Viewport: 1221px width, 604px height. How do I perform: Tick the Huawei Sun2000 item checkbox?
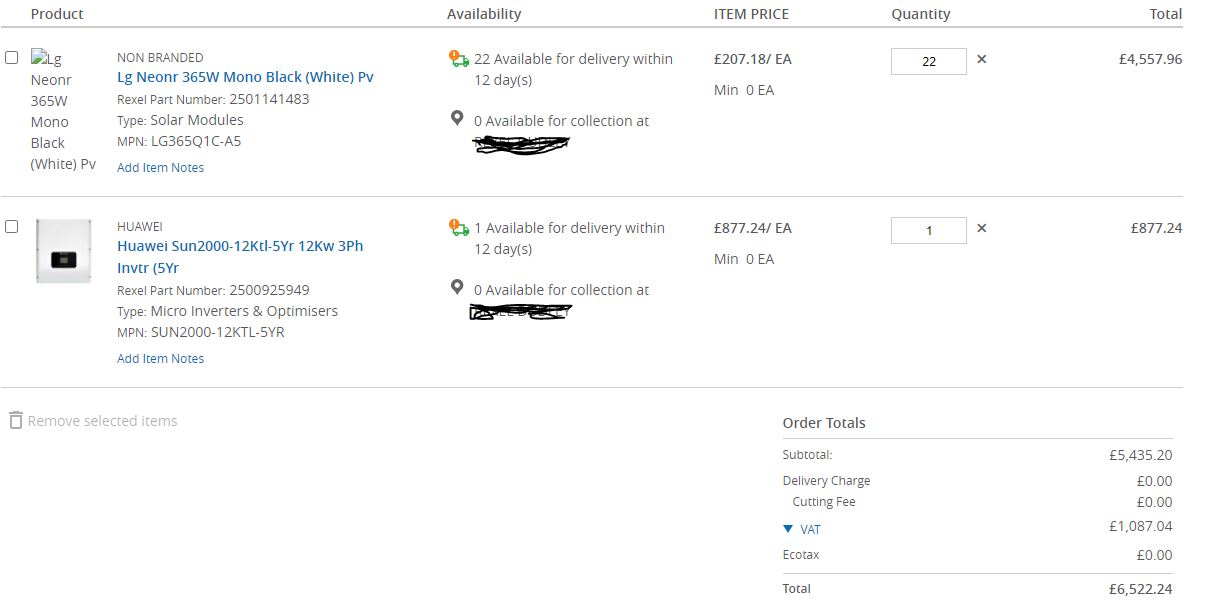[12, 226]
